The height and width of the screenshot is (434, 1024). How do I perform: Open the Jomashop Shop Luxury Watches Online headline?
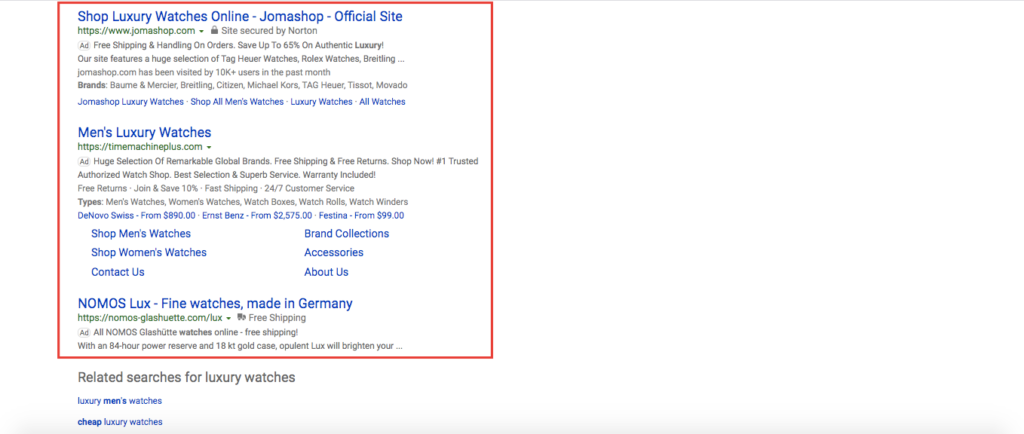[x=240, y=16]
